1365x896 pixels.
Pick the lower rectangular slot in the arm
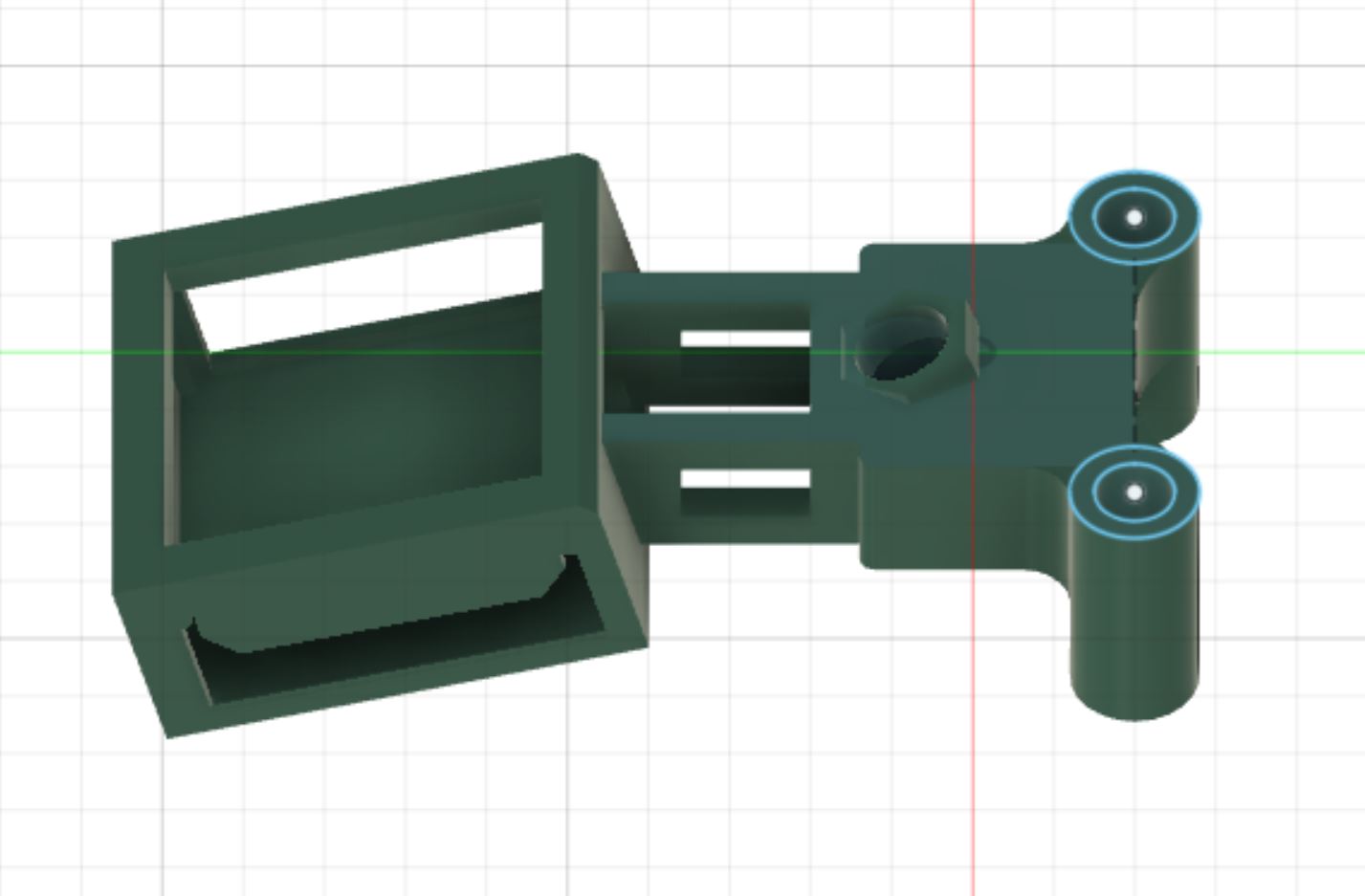744,480
